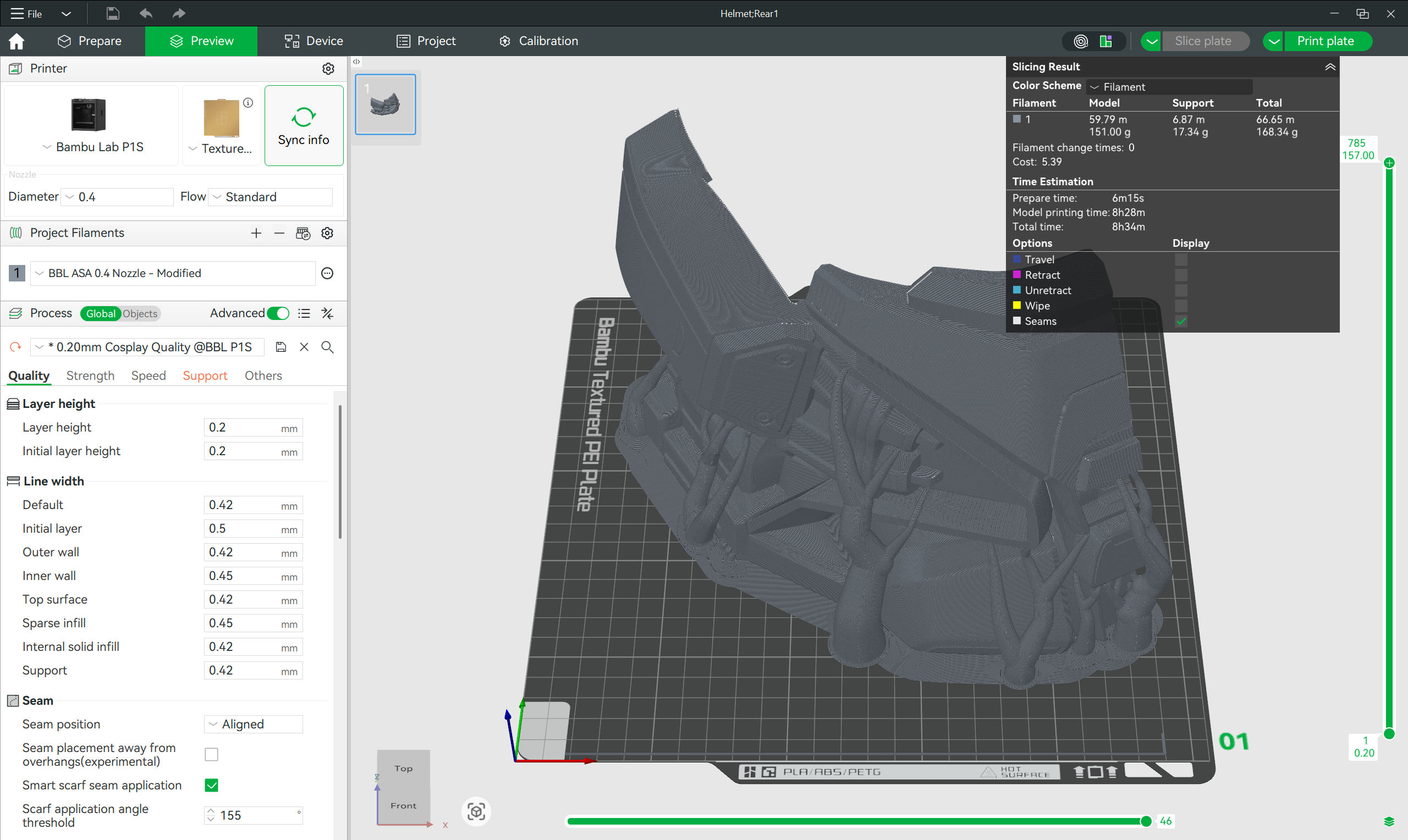Enable Travel display checkbox
The image size is (1408, 840).
pyautogui.click(x=1180, y=260)
